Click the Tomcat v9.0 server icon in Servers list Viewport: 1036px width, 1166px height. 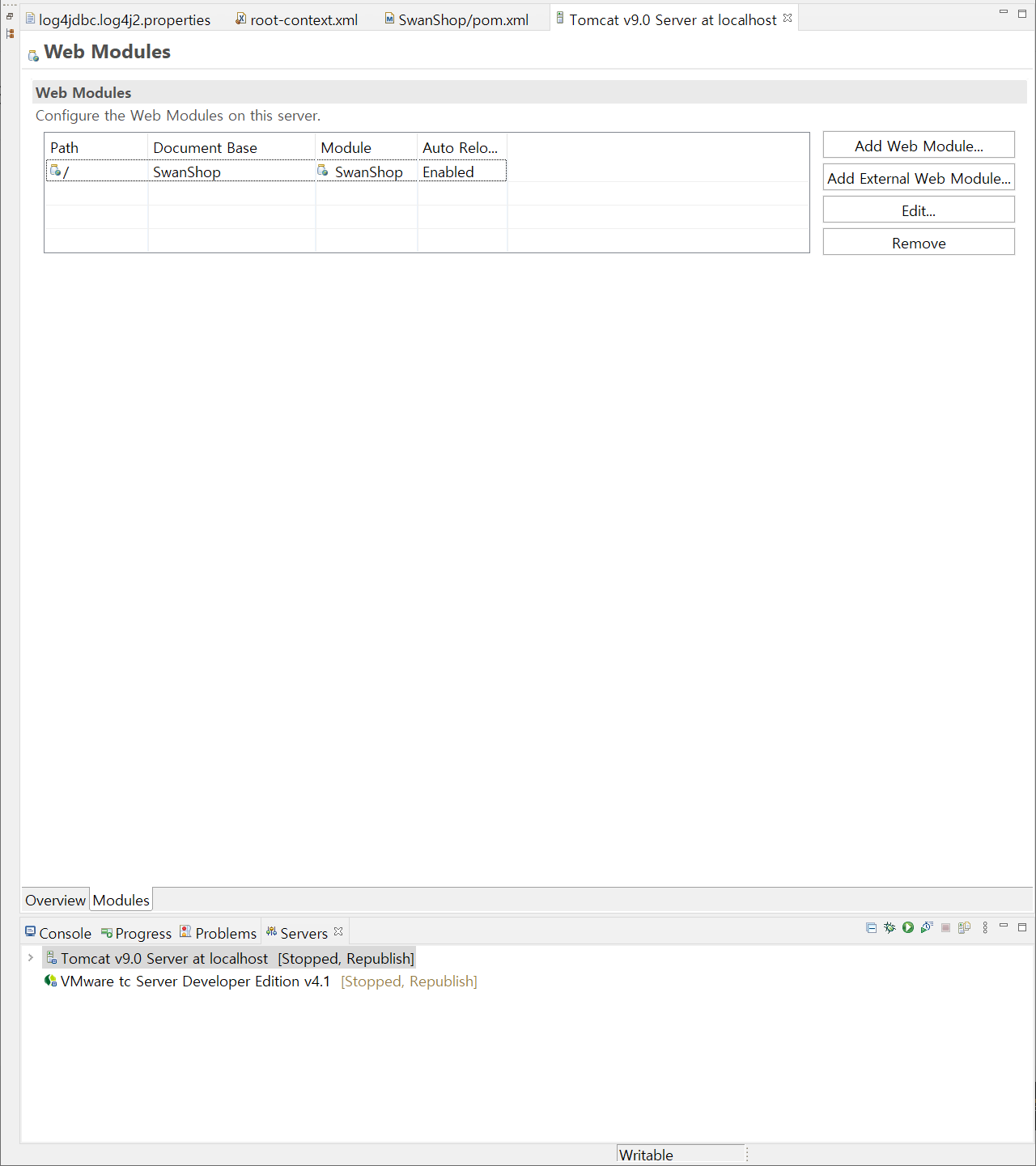pyautogui.click(x=51, y=958)
